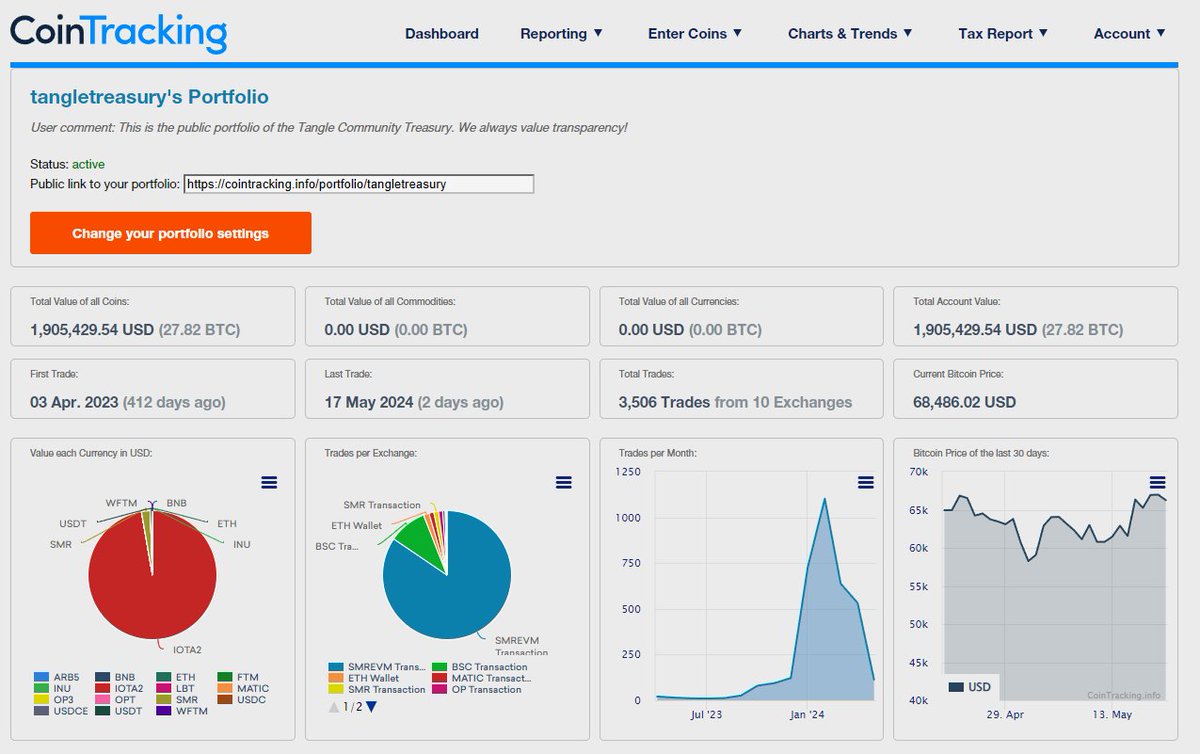Toggle WFTM legend item in currency legend
This screenshot has height=754, width=1200.
tap(181, 711)
